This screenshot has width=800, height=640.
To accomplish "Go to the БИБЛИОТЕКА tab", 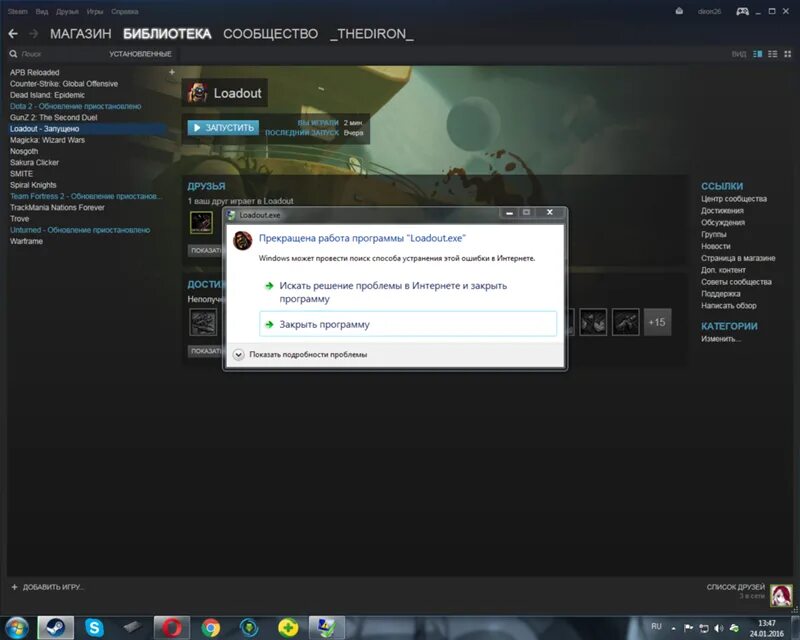I will click(167, 34).
